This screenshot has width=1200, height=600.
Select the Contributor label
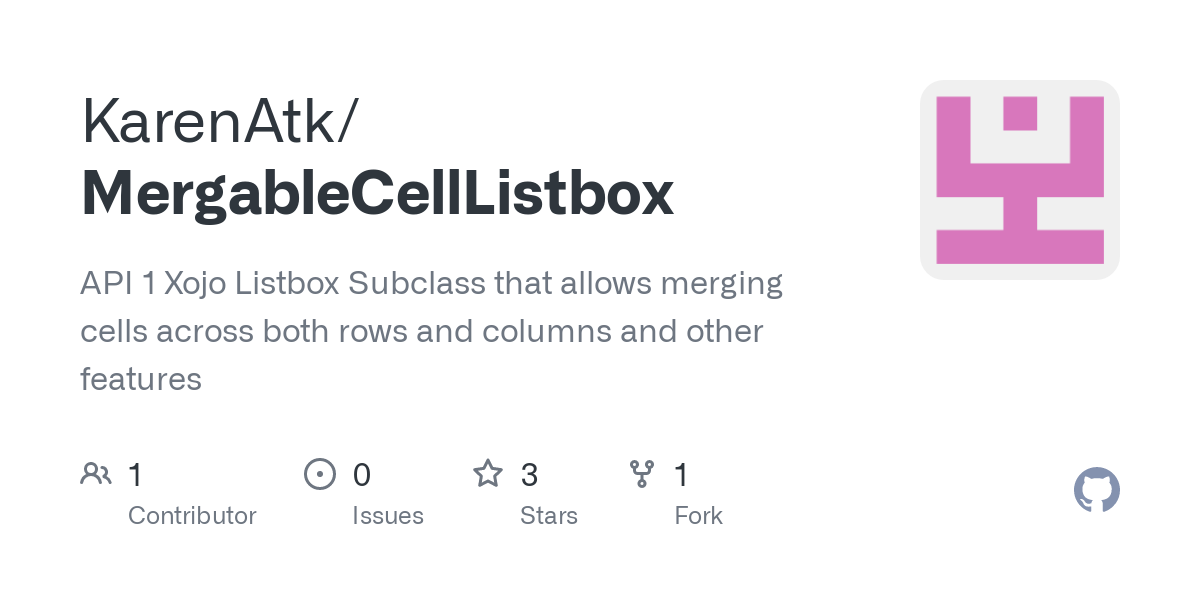[x=192, y=516]
